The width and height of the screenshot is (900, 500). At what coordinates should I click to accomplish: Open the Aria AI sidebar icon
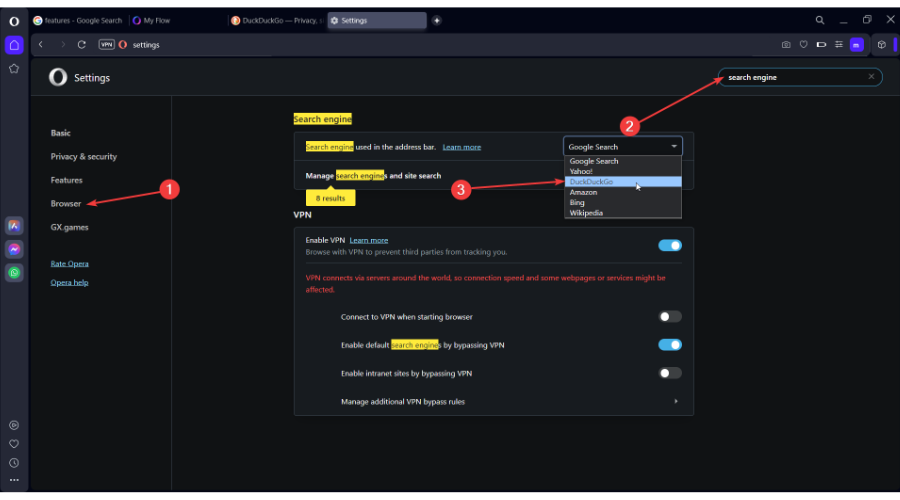pyautogui.click(x=14, y=226)
